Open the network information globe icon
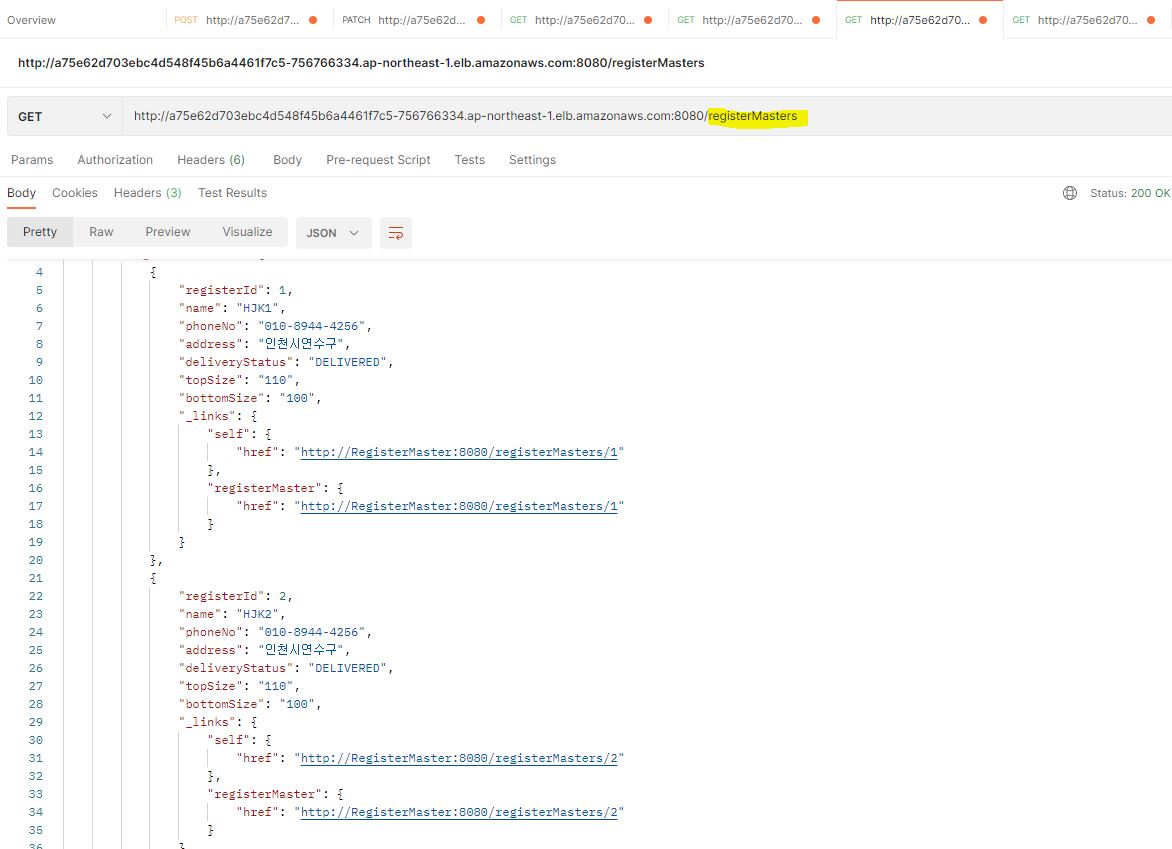Viewport: 1172px width, 849px height. pyautogui.click(x=1069, y=192)
